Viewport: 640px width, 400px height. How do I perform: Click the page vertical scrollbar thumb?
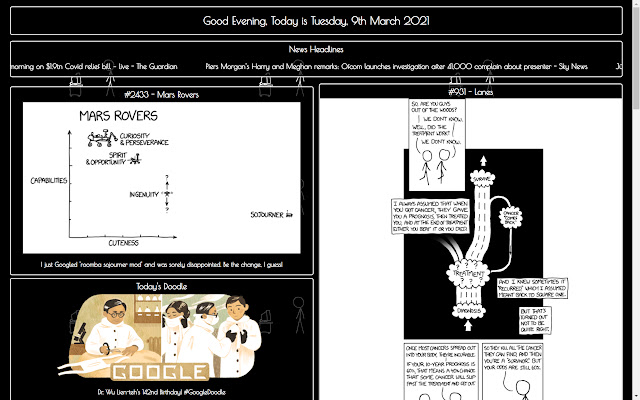click(636, 57)
